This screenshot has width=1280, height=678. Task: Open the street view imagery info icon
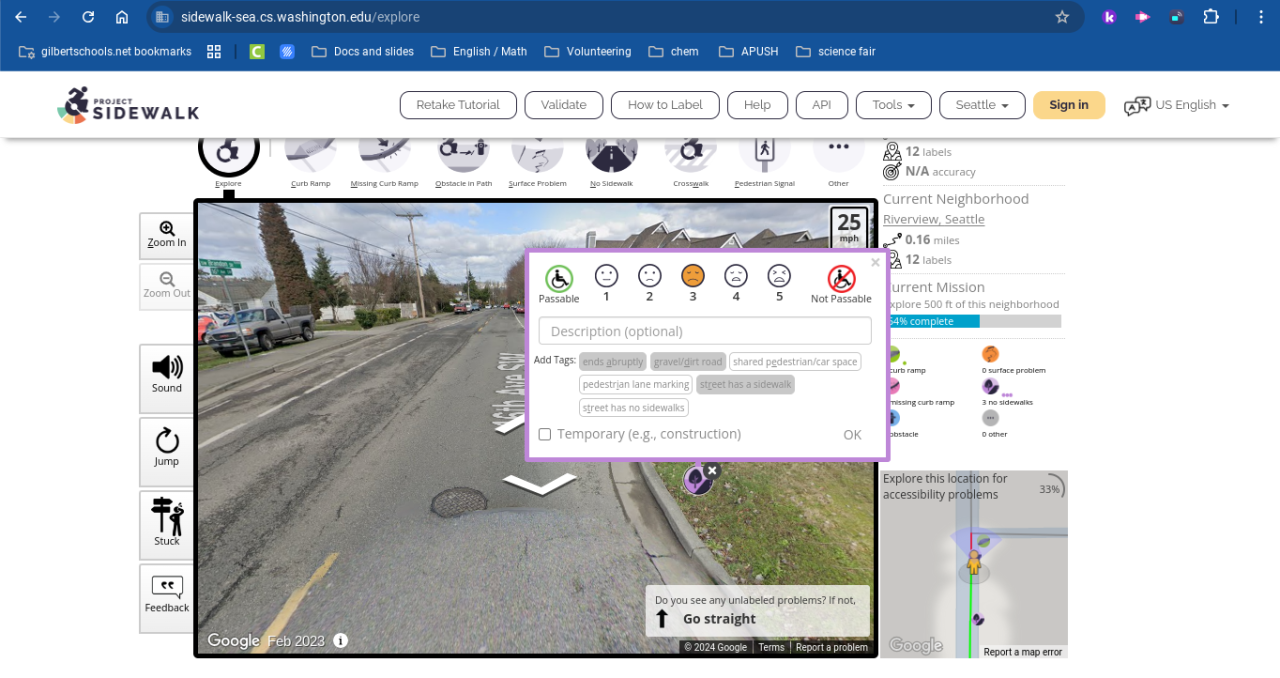(341, 641)
